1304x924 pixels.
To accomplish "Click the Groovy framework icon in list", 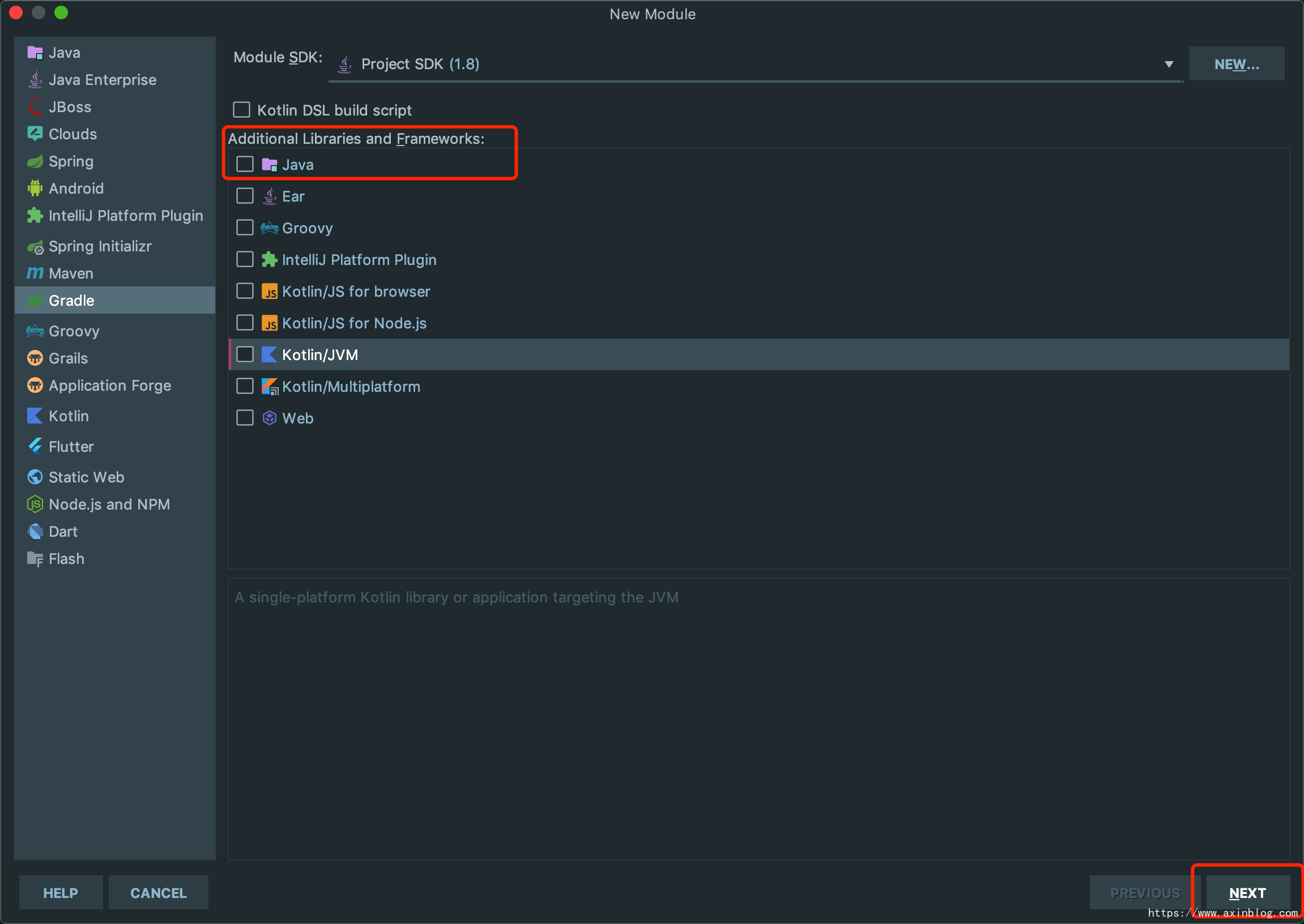I will [269, 228].
